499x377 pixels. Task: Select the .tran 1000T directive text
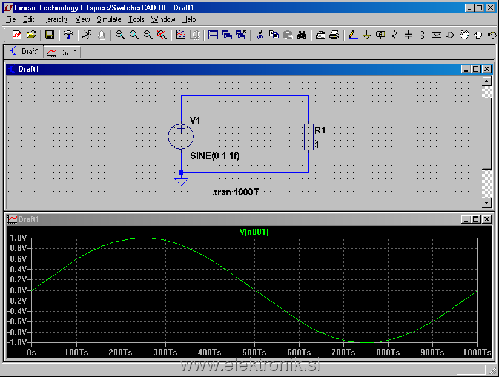pyautogui.click(x=236, y=192)
